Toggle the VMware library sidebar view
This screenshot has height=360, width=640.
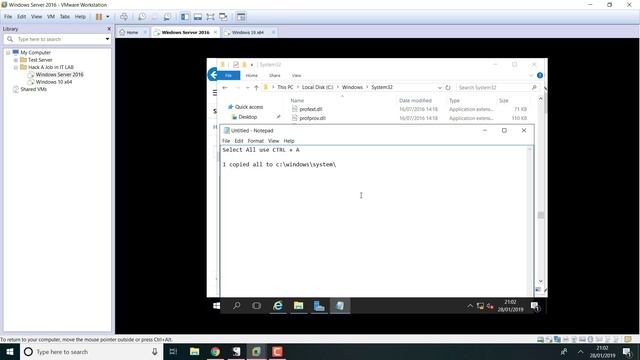(x=185, y=17)
